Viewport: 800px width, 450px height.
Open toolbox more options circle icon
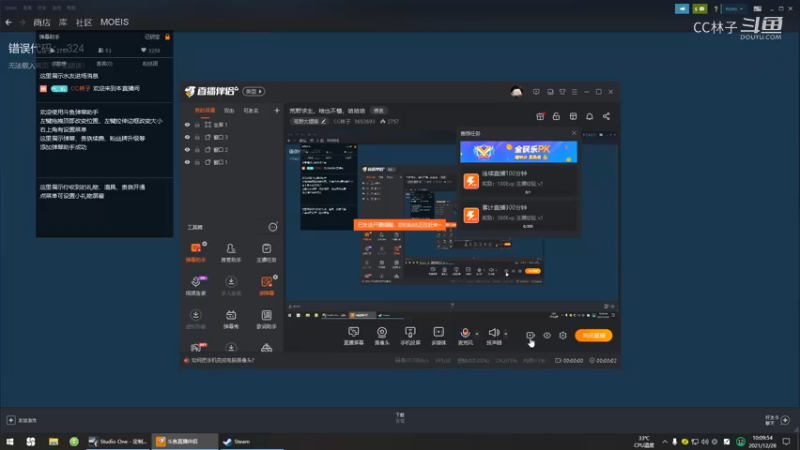click(273, 227)
